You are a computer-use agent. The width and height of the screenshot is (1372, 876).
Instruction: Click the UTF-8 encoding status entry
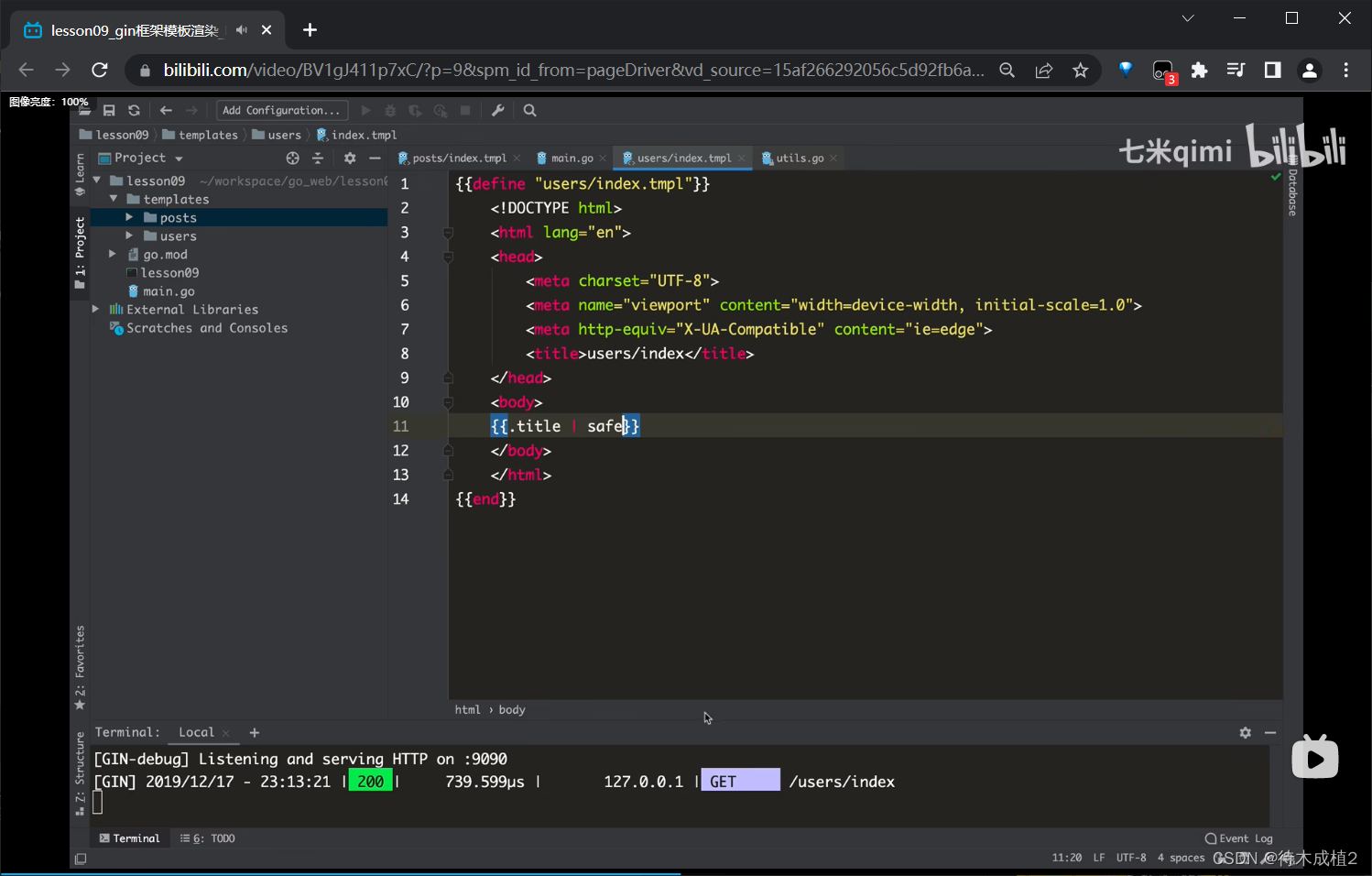[1131, 858]
